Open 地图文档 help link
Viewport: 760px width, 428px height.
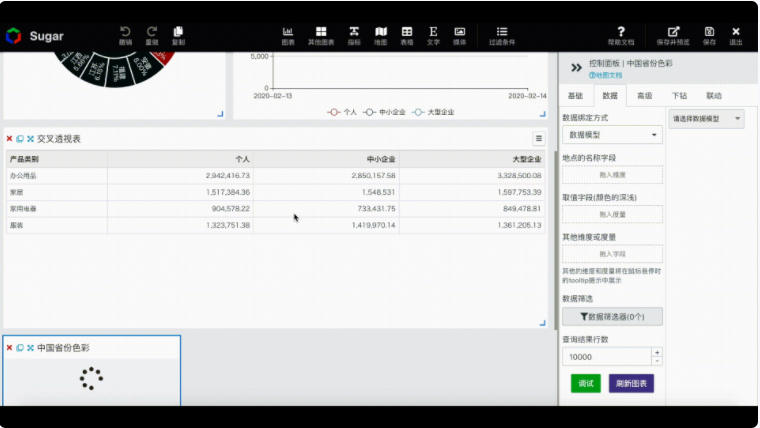point(605,75)
